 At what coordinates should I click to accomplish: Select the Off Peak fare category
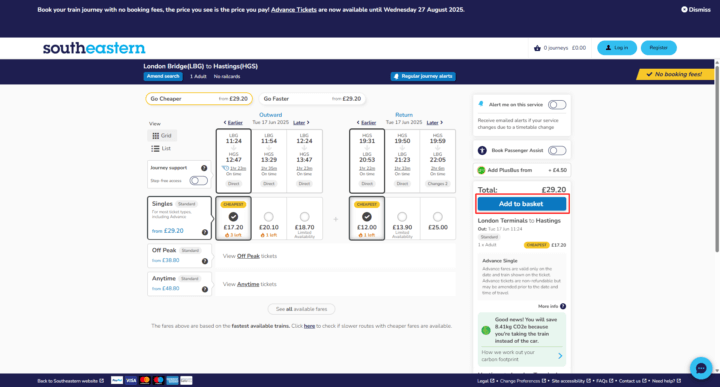coord(180,256)
